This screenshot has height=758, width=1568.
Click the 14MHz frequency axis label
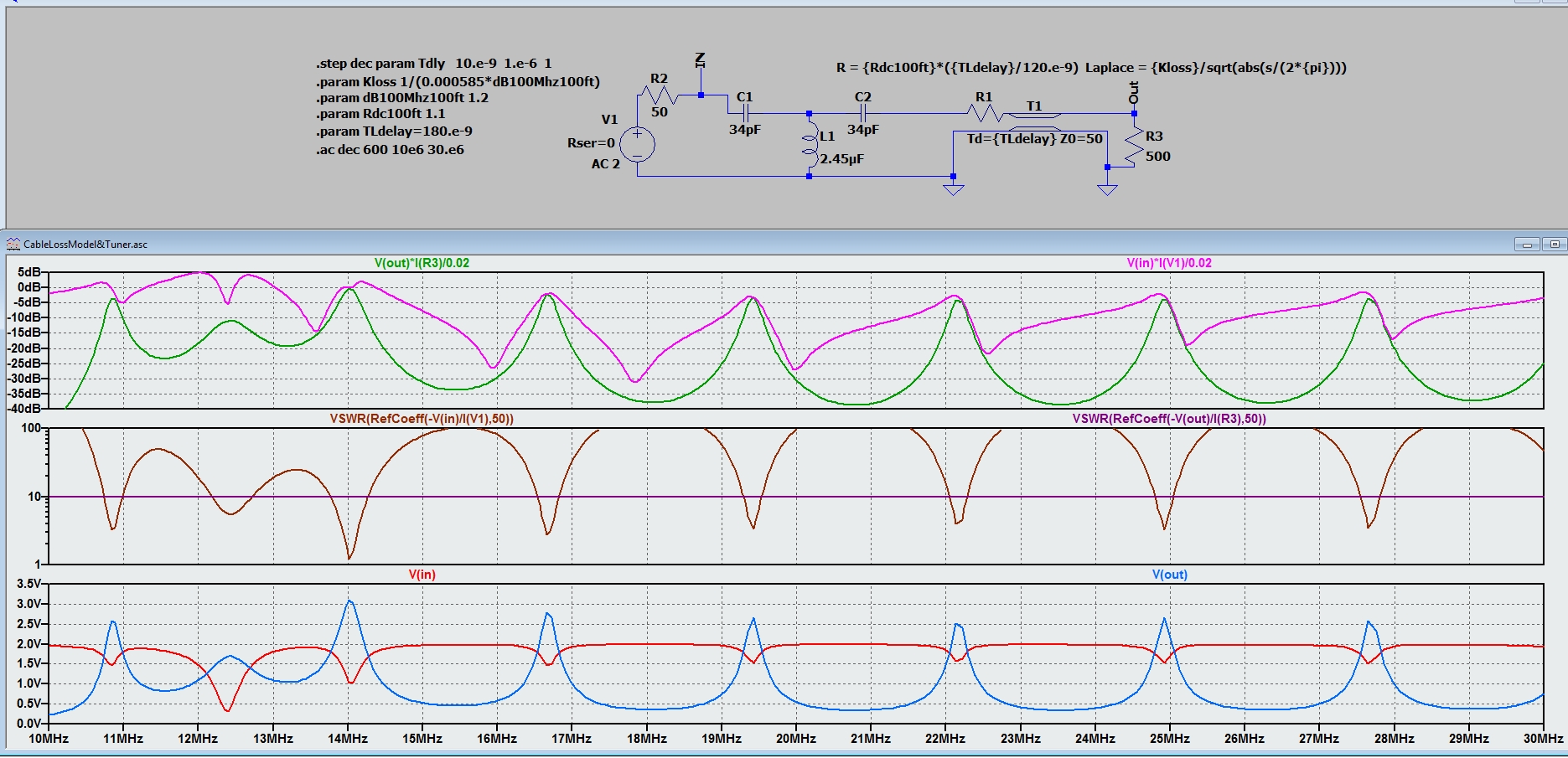click(348, 739)
